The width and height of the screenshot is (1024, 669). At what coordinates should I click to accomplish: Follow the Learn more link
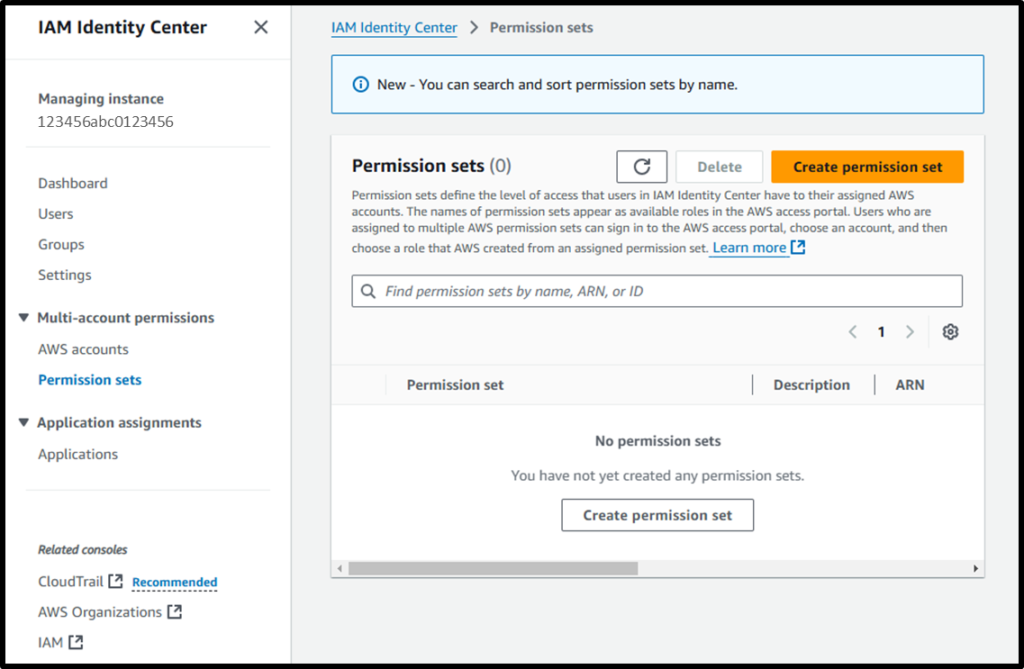pyautogui.click(x=748, y=248)
